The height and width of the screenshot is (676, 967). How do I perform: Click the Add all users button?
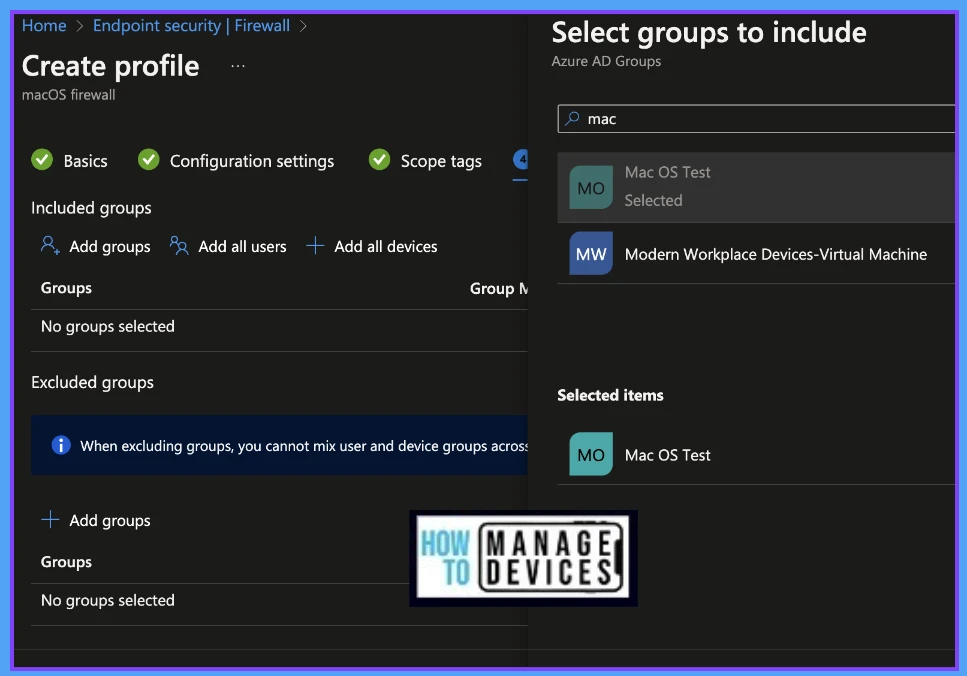pos(228,246)
